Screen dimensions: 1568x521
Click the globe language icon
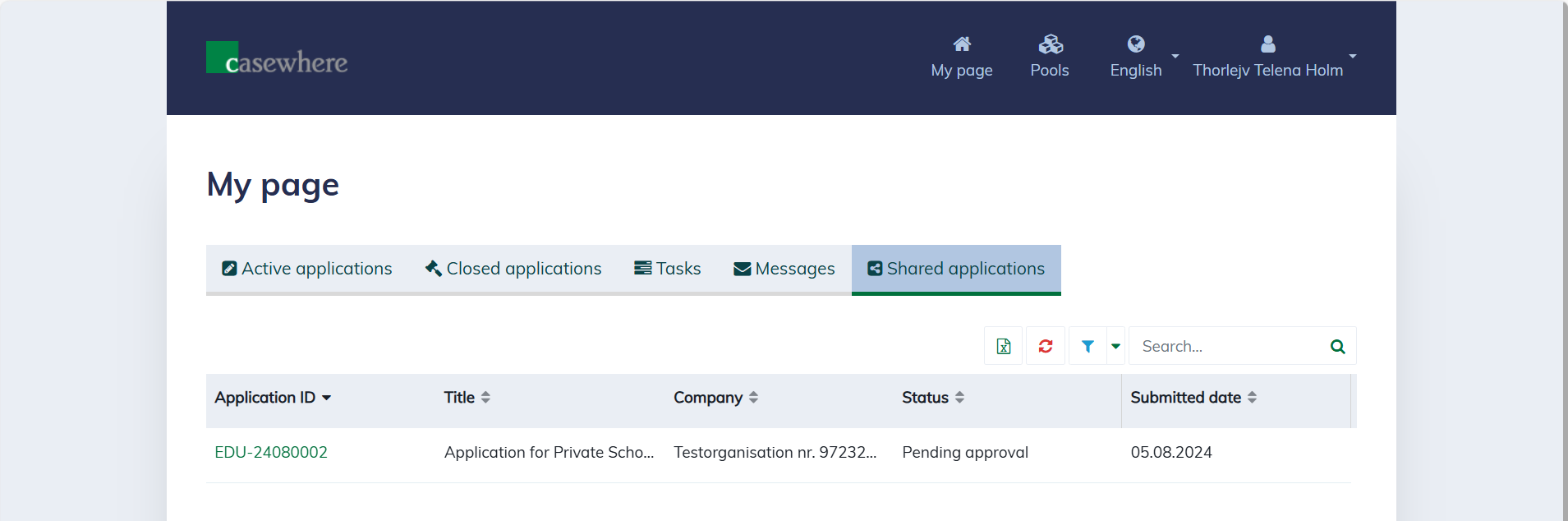(x=1135, y=44)
